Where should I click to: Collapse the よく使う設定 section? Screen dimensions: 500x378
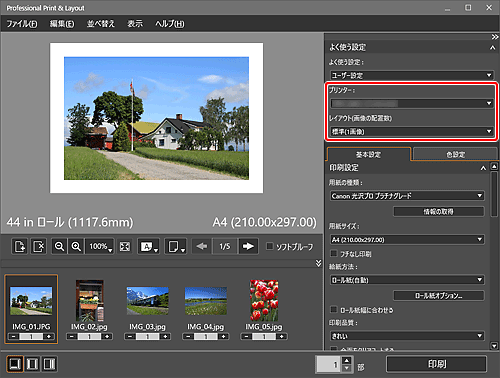tap(492, 48)
